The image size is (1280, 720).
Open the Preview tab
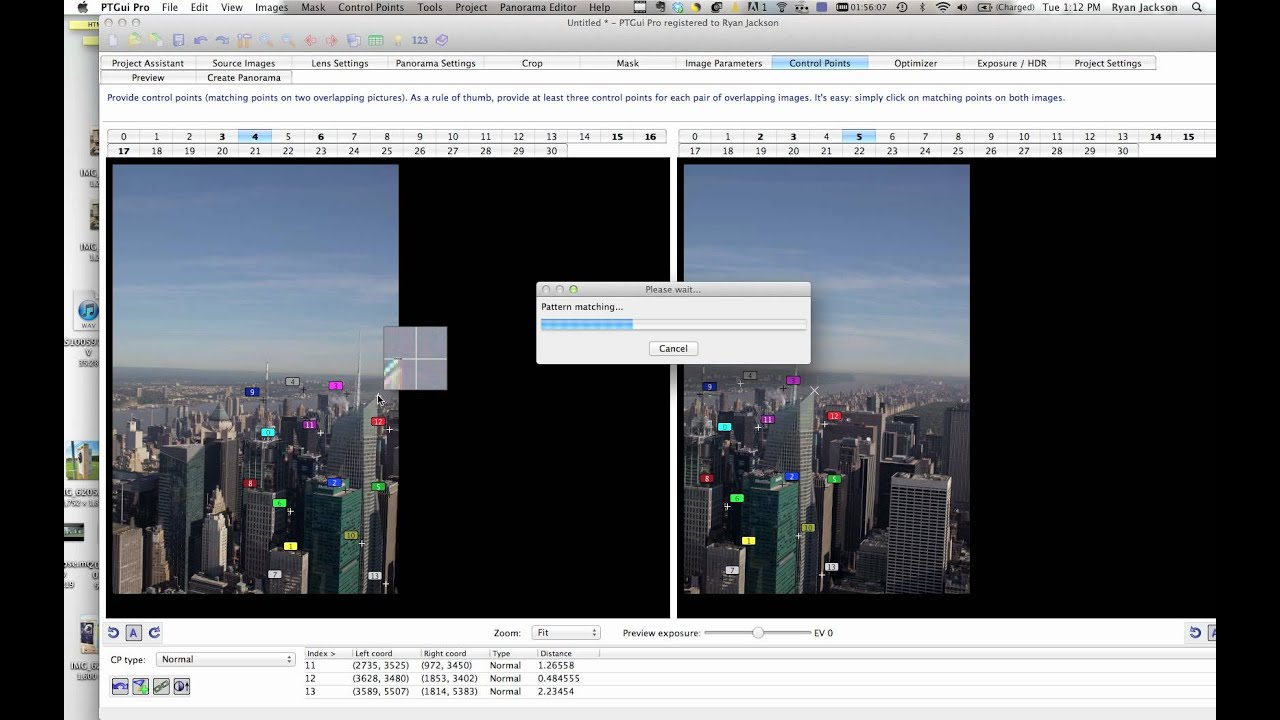(x=148, y=77)
